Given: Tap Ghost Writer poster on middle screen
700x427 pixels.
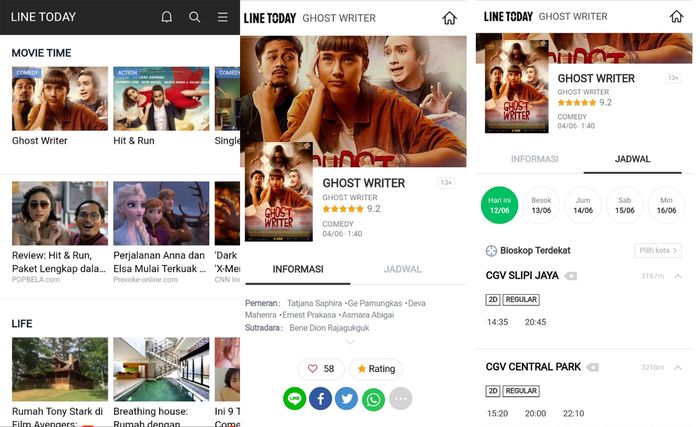Looking at the screenshot, I should point(279,192).
